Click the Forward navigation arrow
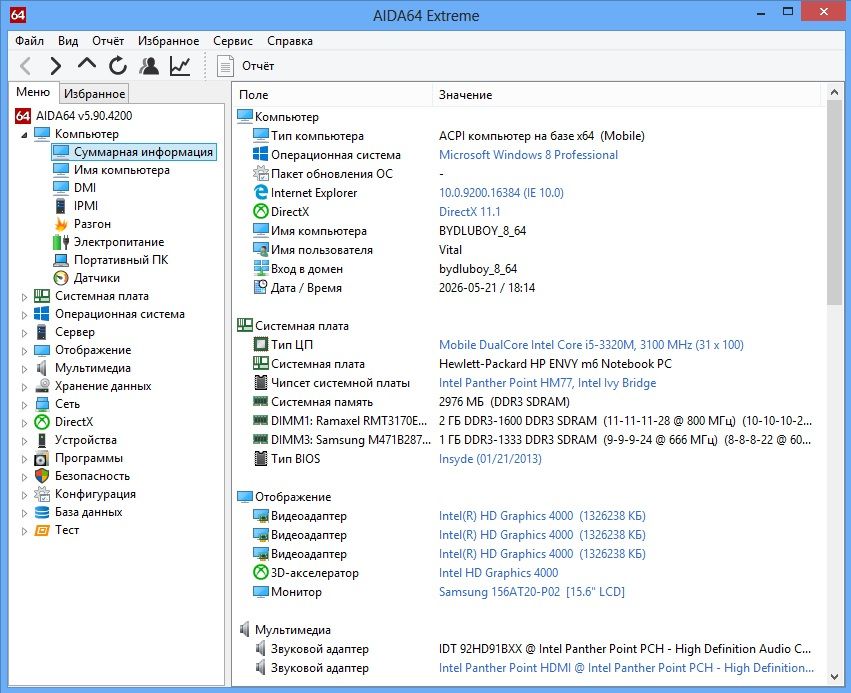Screen dimensions: 851x693 tap(55, 66)
